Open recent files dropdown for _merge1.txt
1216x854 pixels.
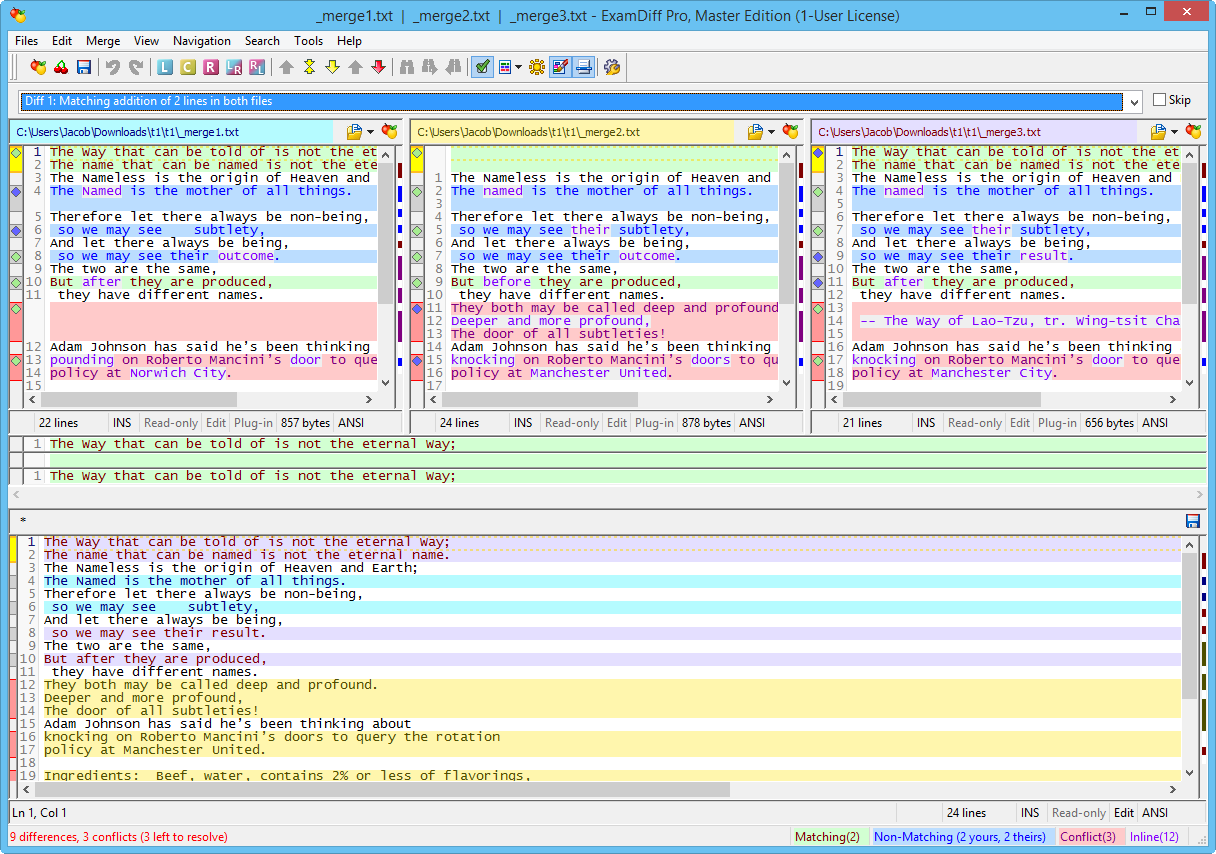tap(370, 132)
